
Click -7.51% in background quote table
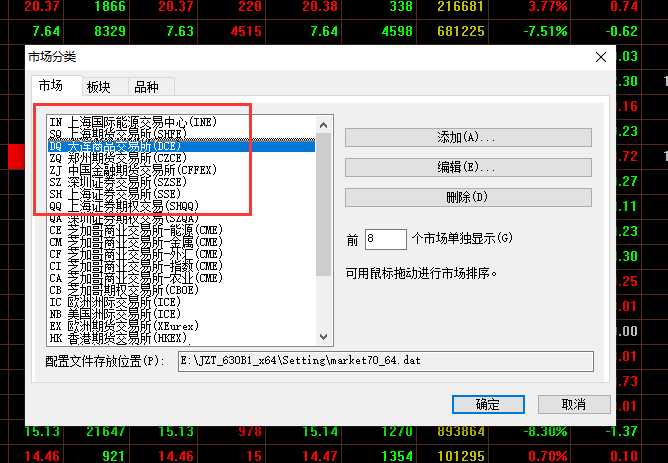click(545, 31)
